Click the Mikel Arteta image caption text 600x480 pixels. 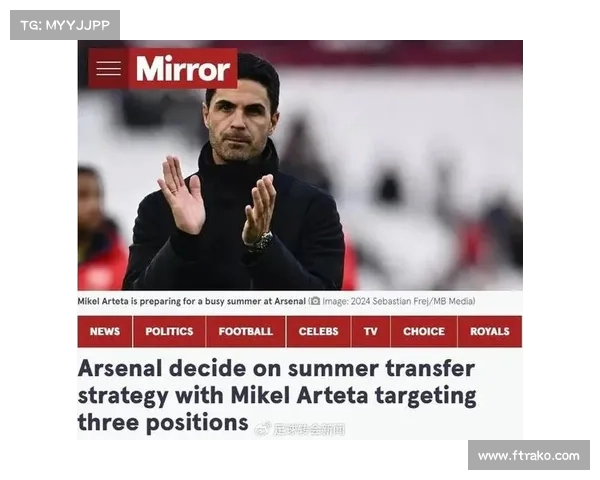pyautogui.click(x=192, y=301)
